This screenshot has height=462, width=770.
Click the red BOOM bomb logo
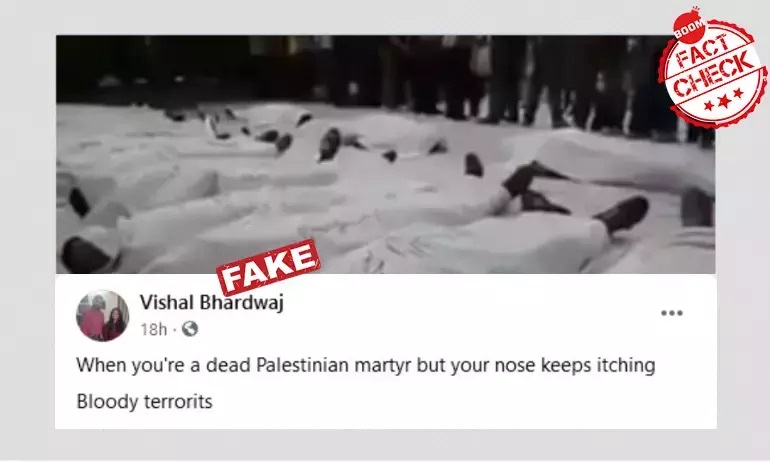point(690,27)
